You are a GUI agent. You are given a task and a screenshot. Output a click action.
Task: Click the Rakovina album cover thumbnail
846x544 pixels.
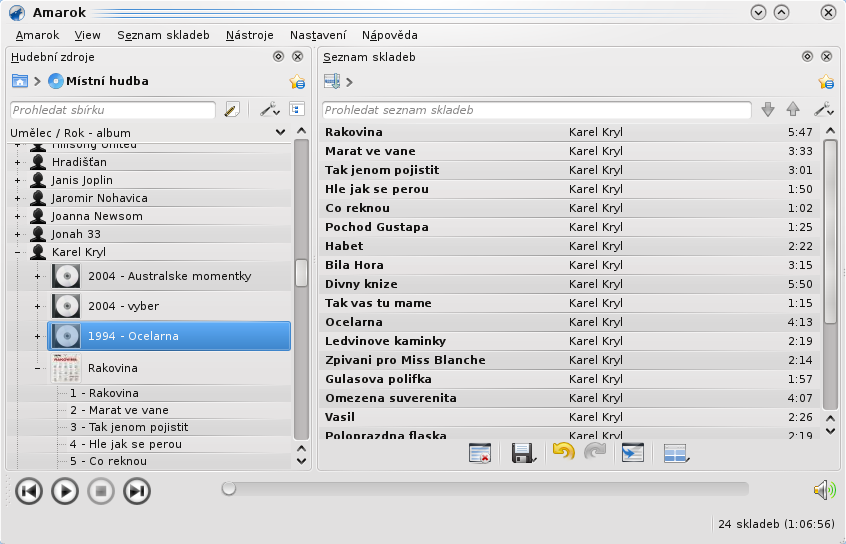[x=66, y=368]
